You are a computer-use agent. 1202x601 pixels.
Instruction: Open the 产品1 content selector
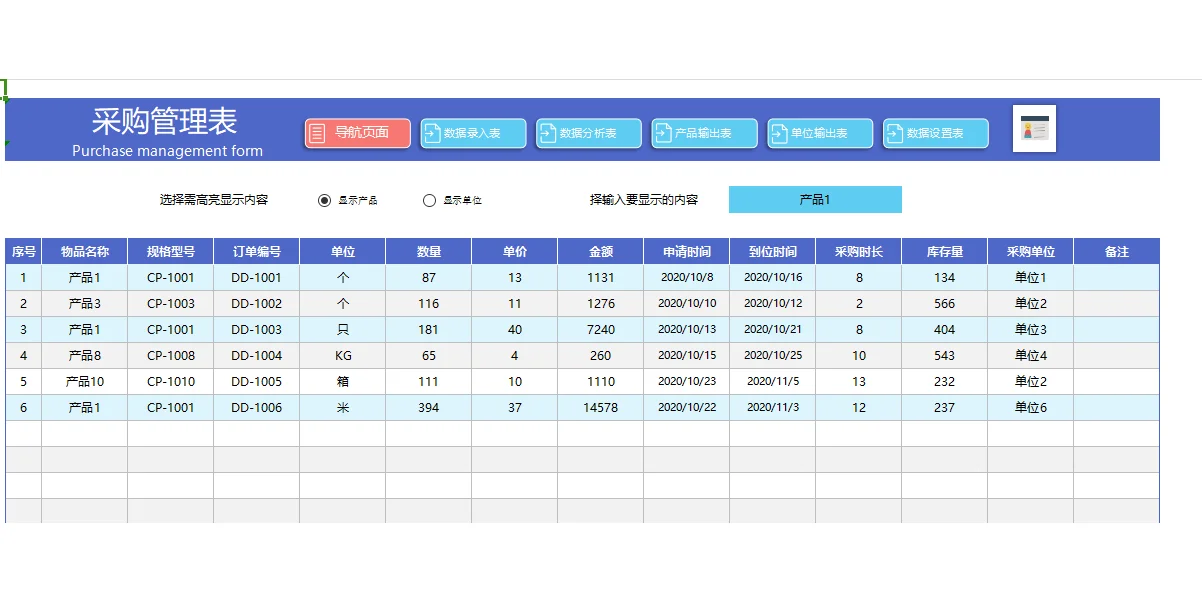[x=815, y=200]
